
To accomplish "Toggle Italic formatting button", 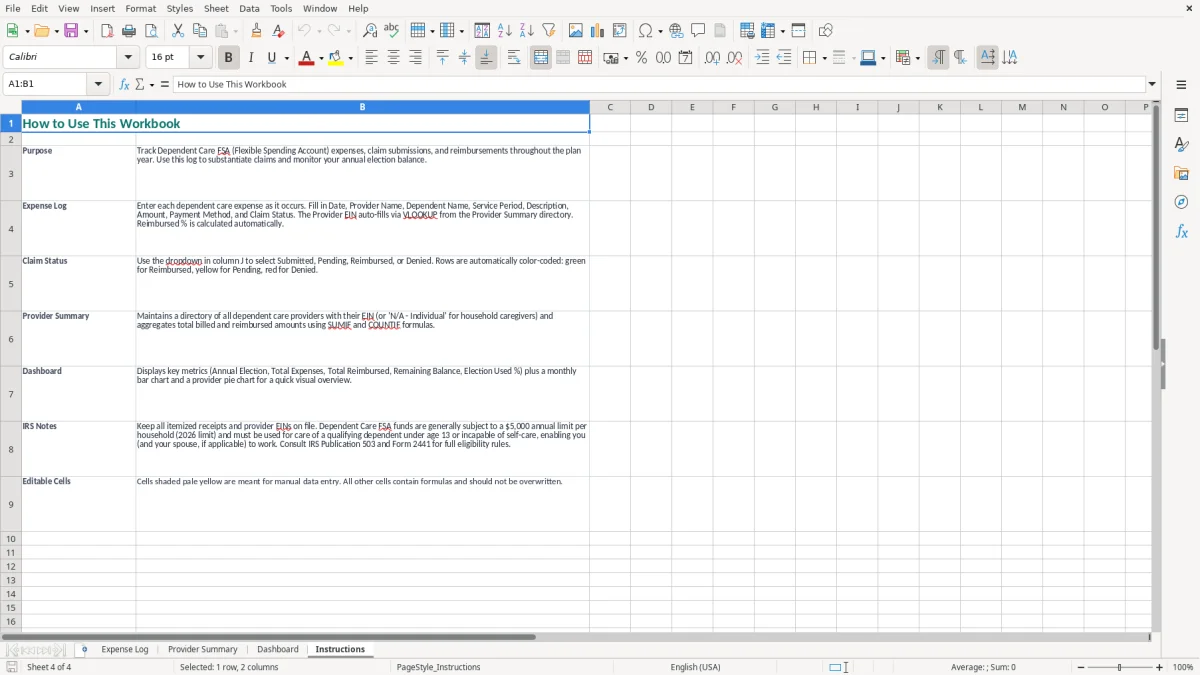I will click(x=251, y=58).
